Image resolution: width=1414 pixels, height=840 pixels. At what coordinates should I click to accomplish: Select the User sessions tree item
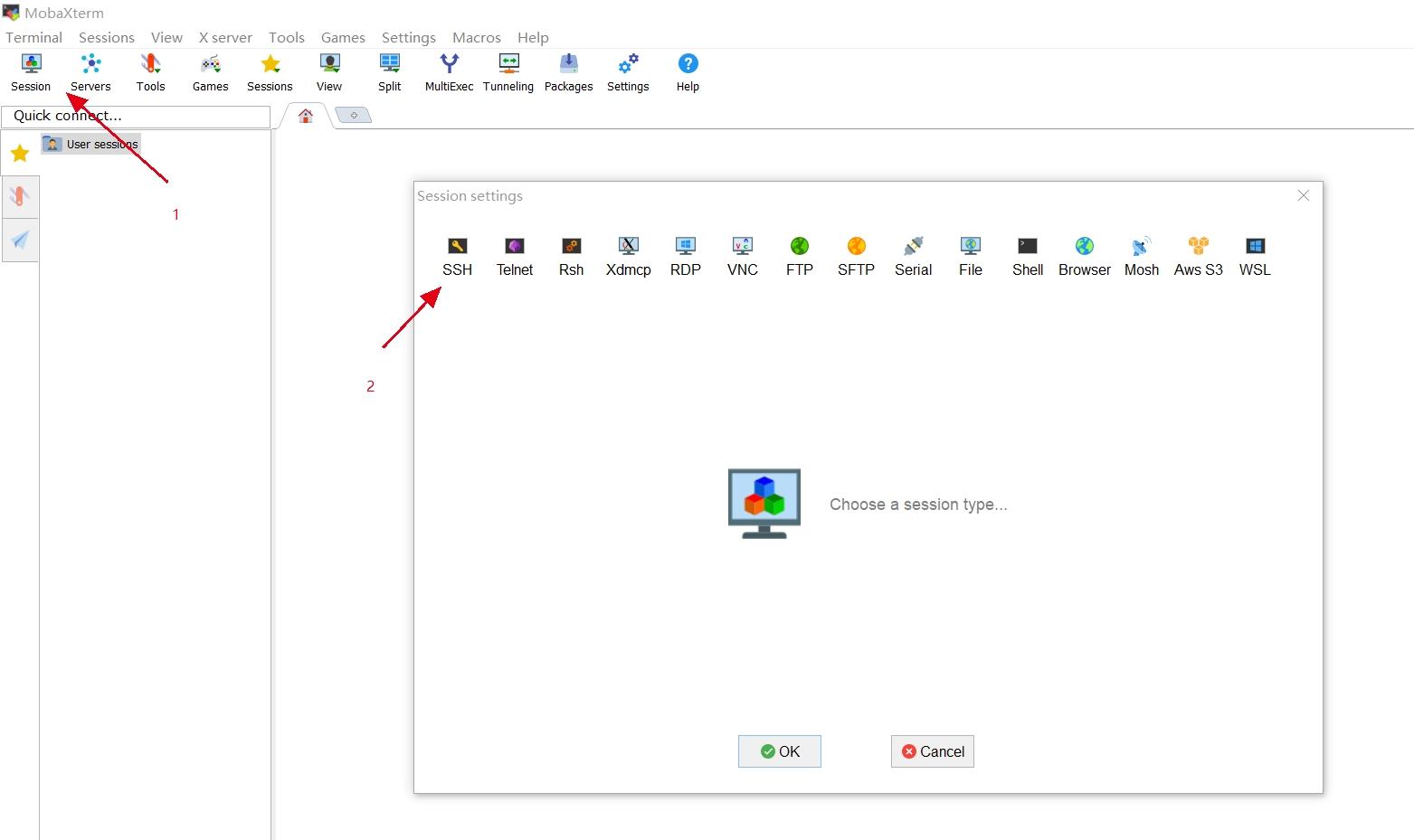[x=91, y=144]
